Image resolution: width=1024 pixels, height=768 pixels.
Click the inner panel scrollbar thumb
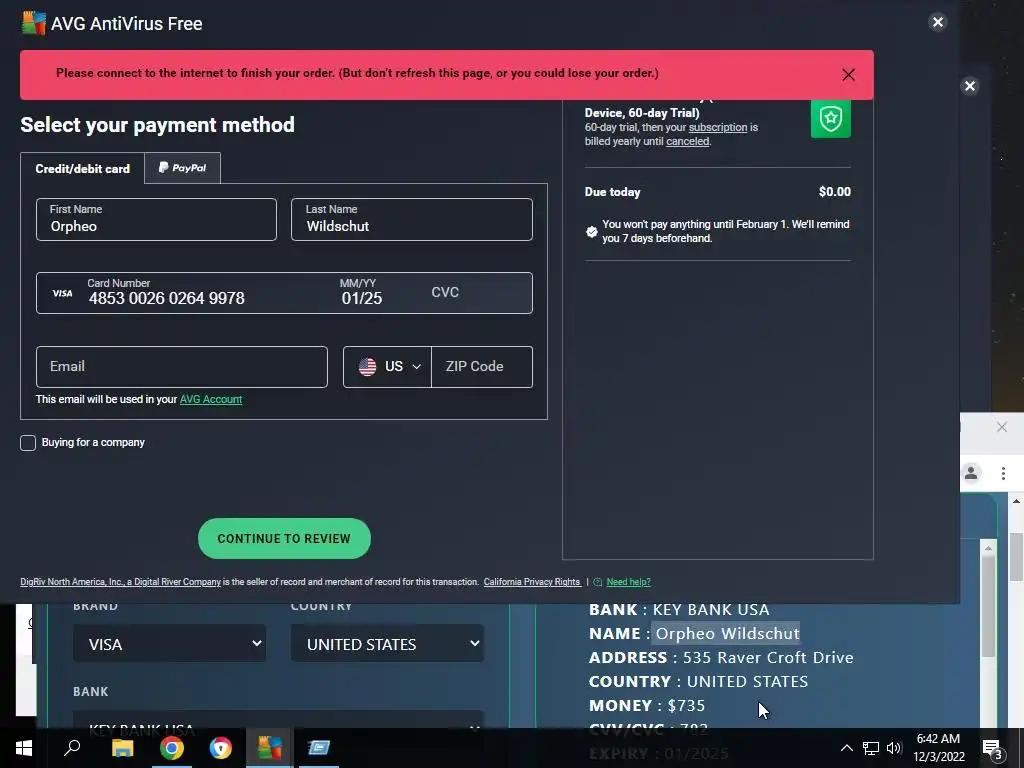coord(988,604)
